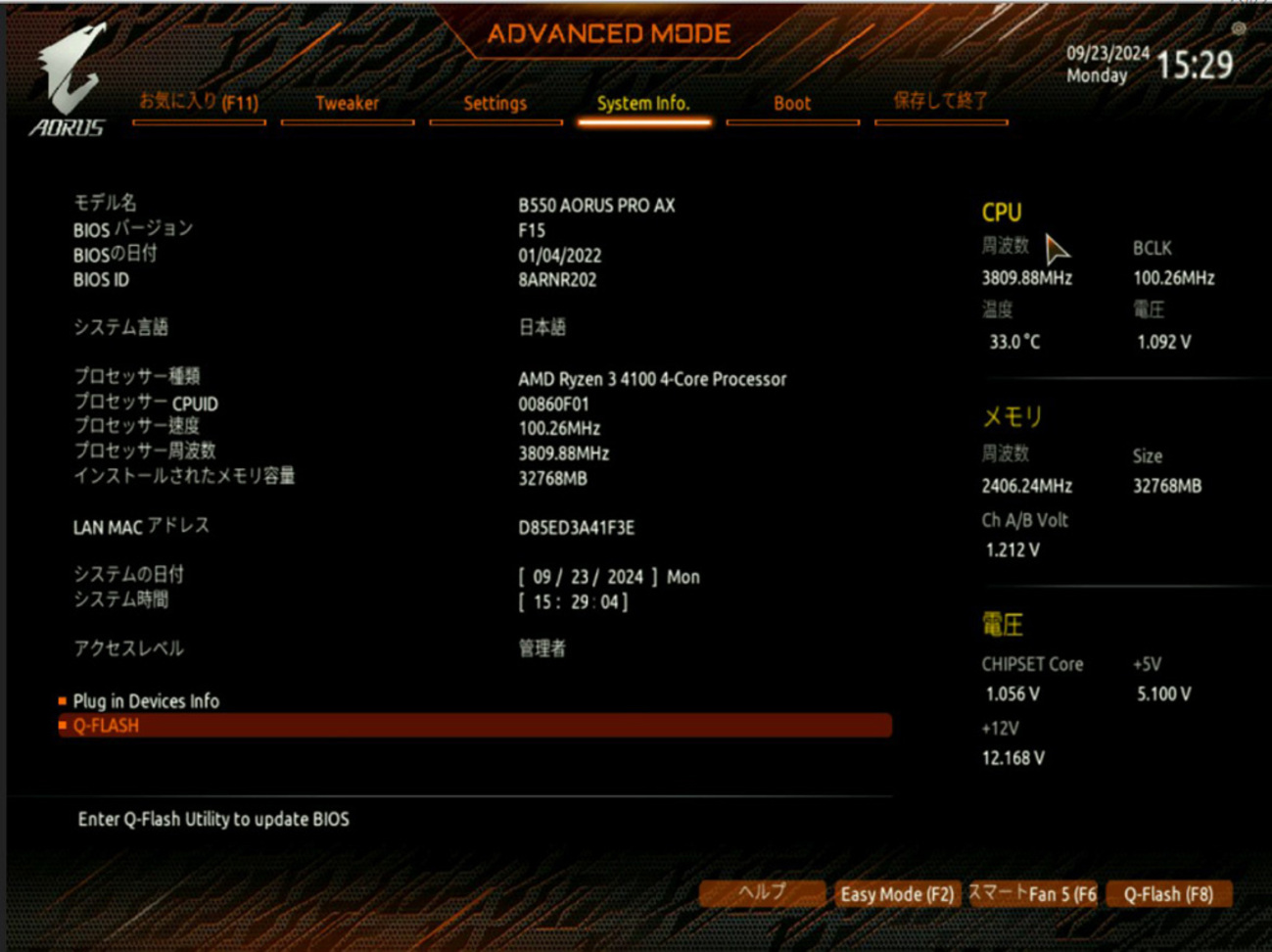This screenshot has width=1272, height=952.
Task: Open Plug in Devices Info
Action: [x=146, y=701]
